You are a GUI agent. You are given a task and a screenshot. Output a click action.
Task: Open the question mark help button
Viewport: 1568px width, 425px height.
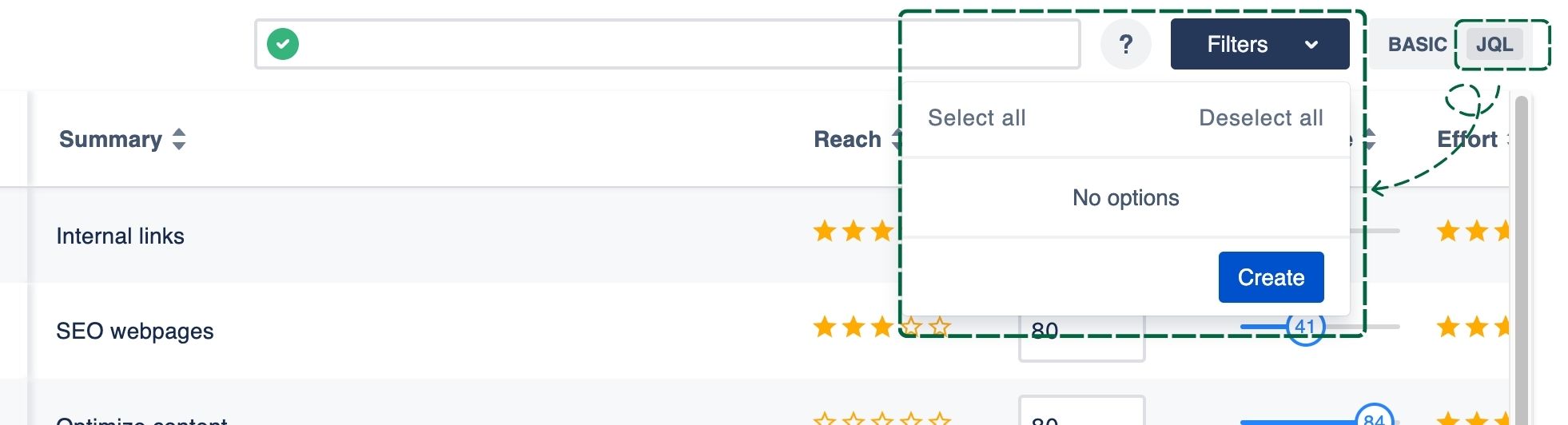coord(1125,44)
